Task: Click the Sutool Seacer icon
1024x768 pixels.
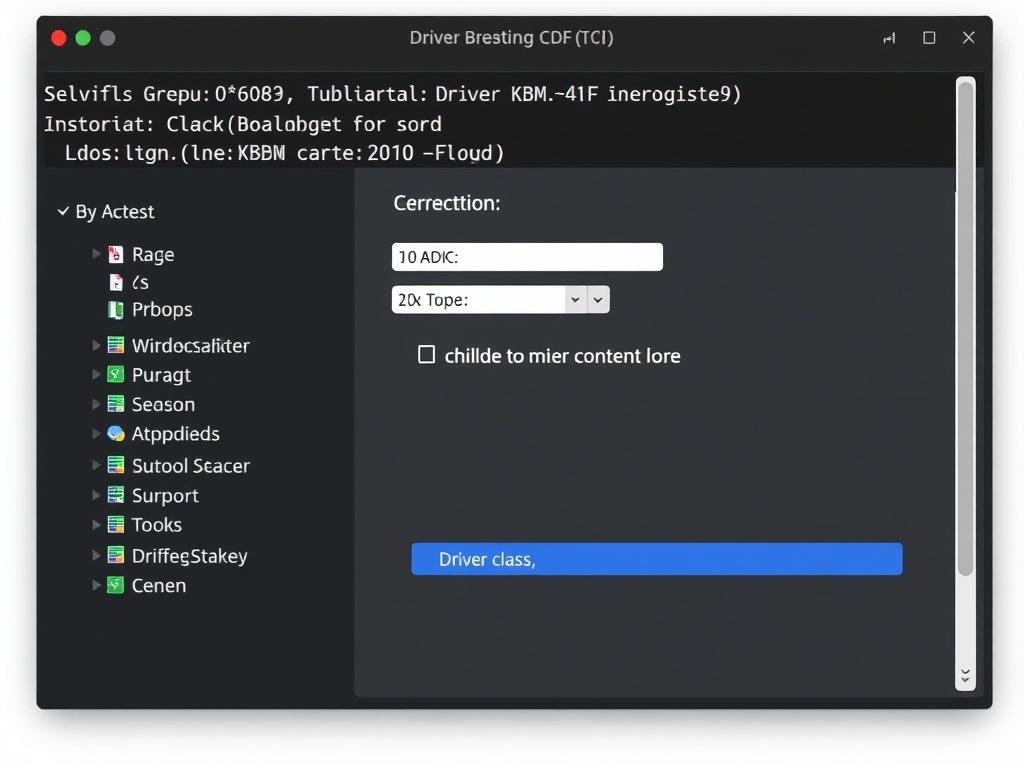Action: pos(116,465)
